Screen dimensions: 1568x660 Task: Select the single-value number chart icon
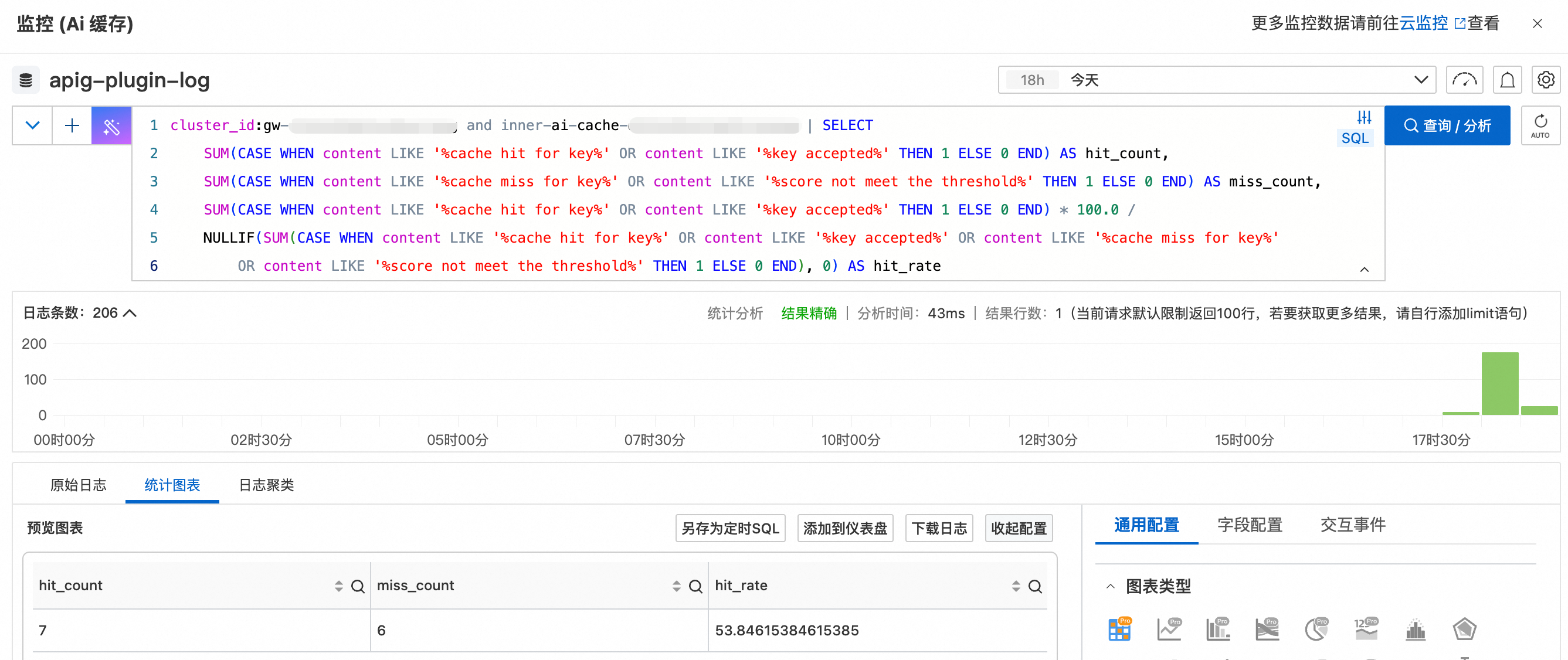click(x=1366, y=629)
